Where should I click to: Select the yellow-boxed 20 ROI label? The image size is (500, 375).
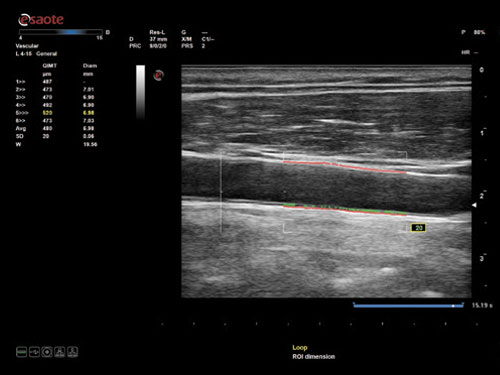tap(419, 228)
